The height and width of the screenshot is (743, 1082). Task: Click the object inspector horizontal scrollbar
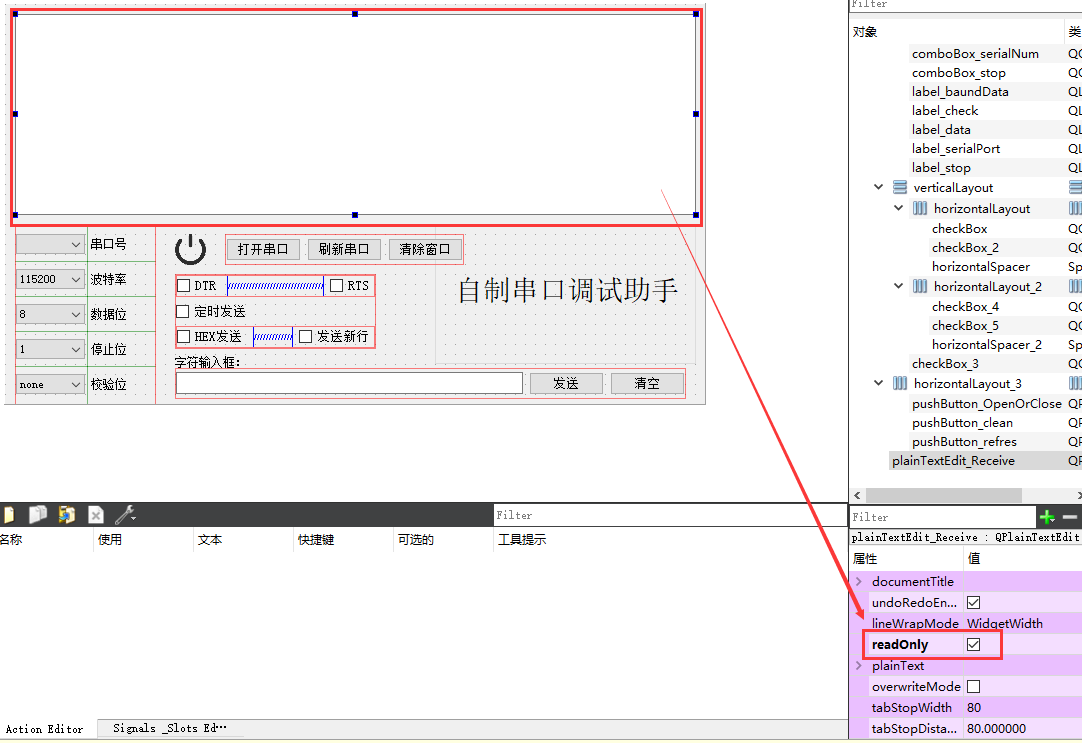[x=943, y=495]
